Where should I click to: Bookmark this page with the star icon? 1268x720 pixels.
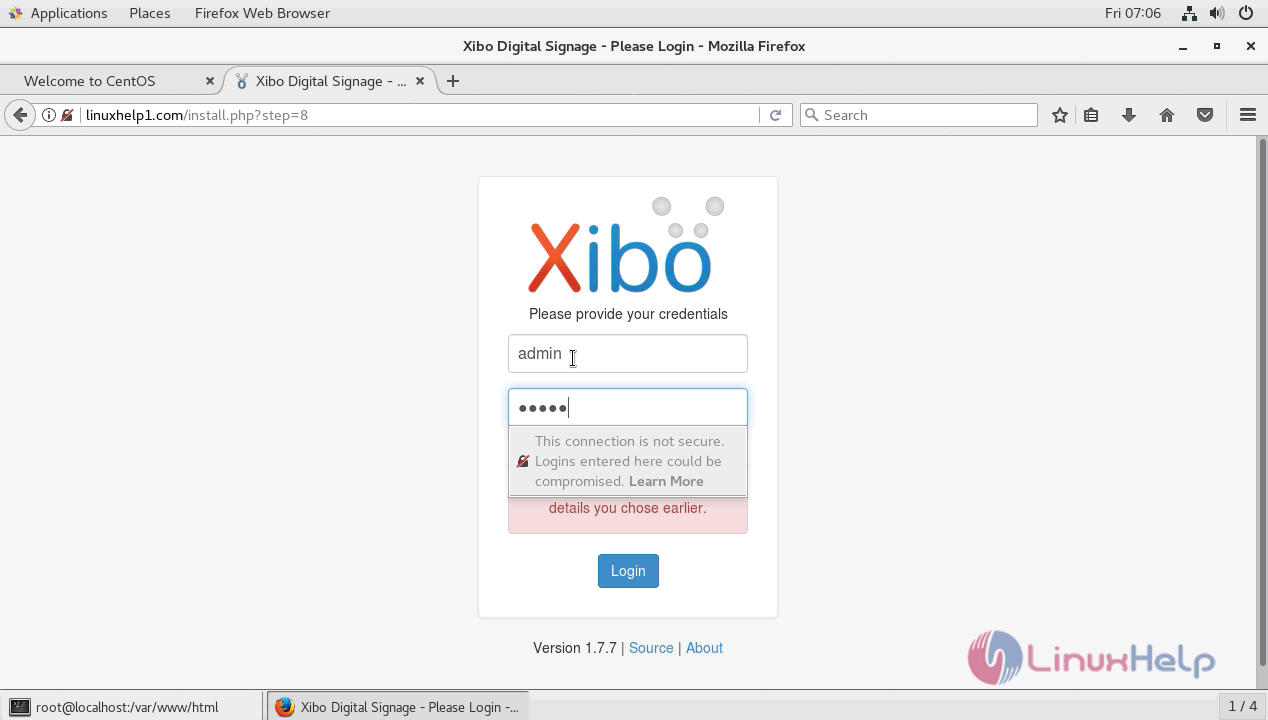(x=1060, y=115)
